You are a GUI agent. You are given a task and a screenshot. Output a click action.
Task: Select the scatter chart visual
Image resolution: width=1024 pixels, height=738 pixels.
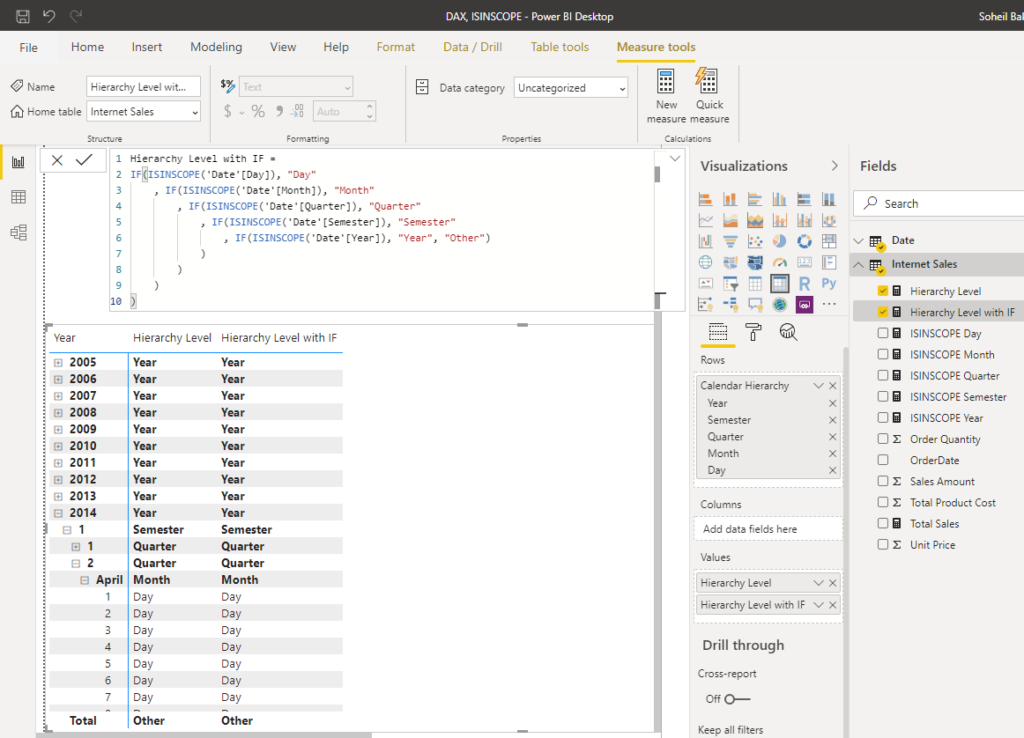click(755, 242)
